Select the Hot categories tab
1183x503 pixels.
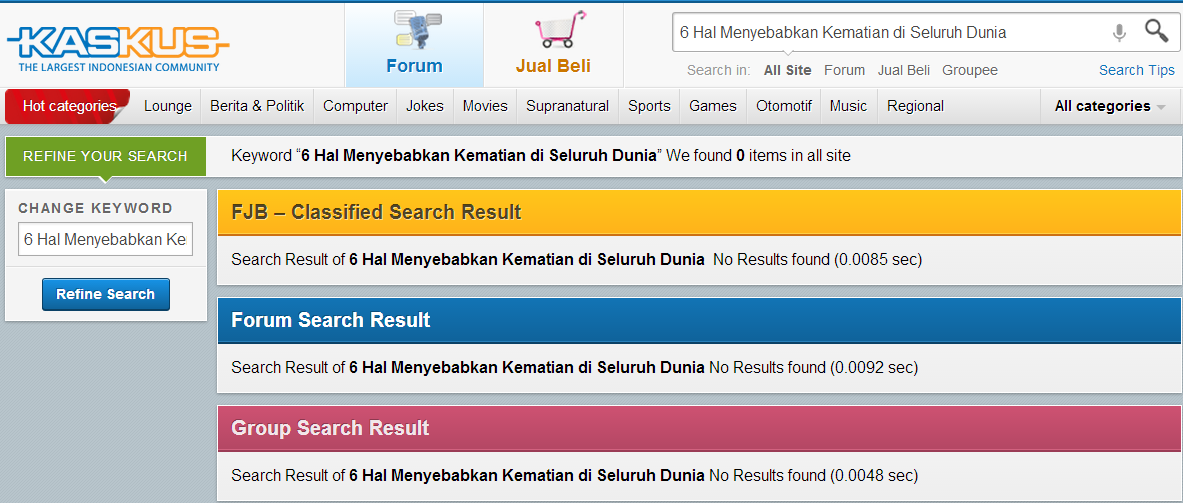(x=69, y=106)
